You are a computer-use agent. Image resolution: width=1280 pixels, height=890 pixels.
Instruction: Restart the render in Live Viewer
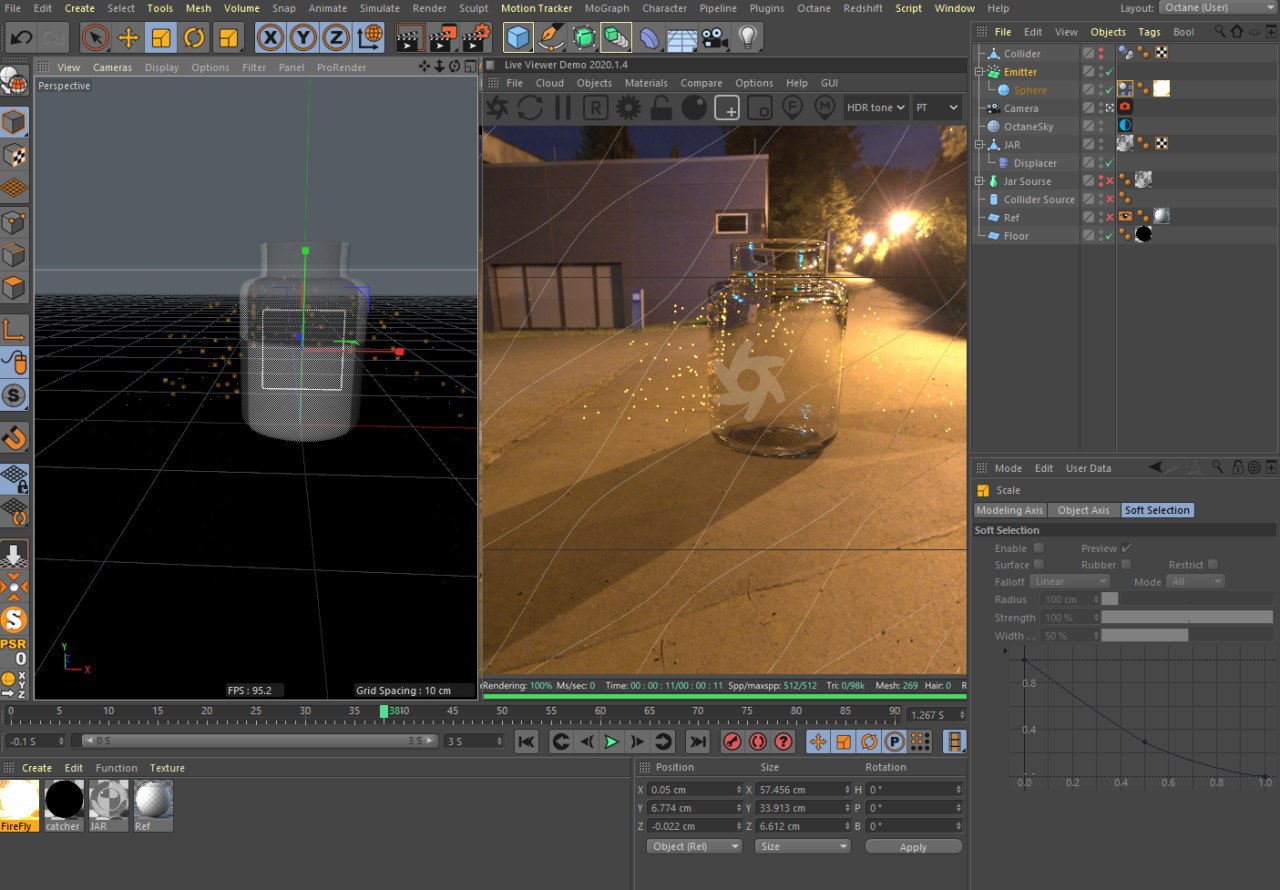click(x=530, y=107)
